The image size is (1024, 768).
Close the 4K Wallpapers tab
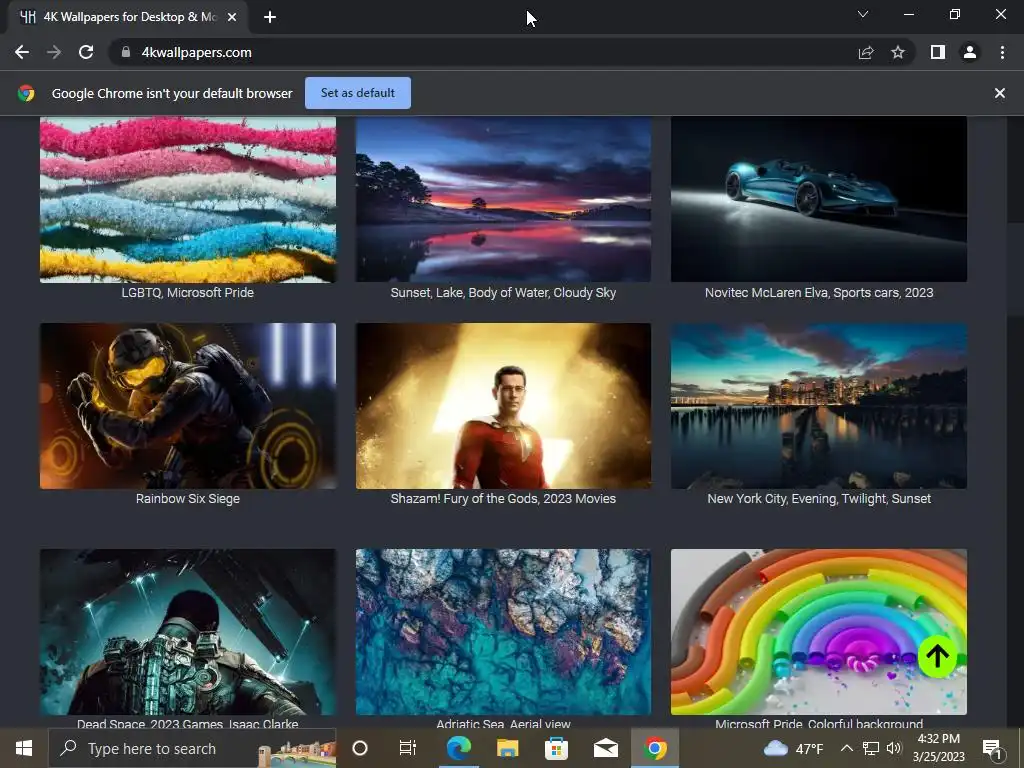coord(232,17)
